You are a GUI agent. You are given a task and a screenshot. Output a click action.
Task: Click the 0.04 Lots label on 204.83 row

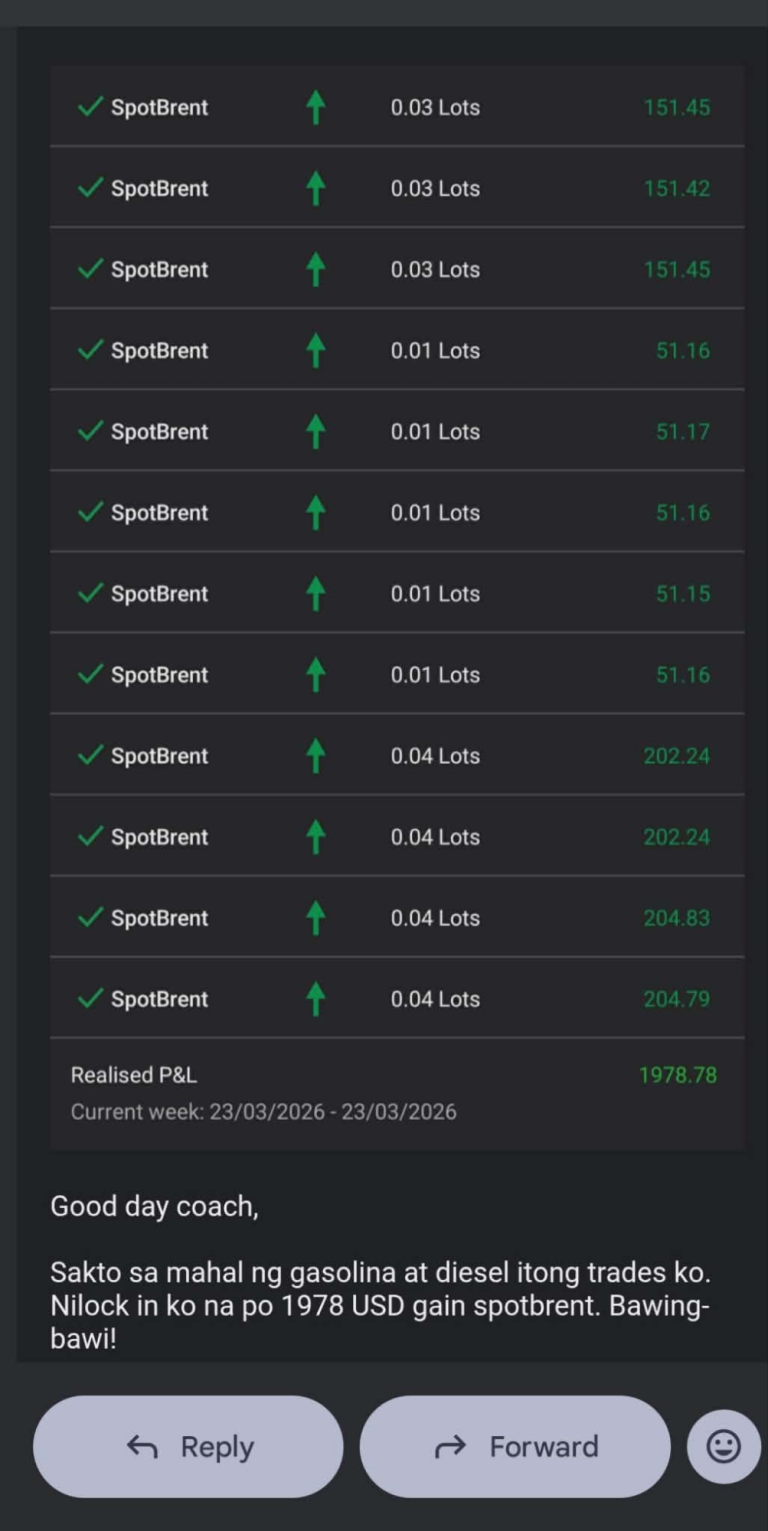[435, 917]
